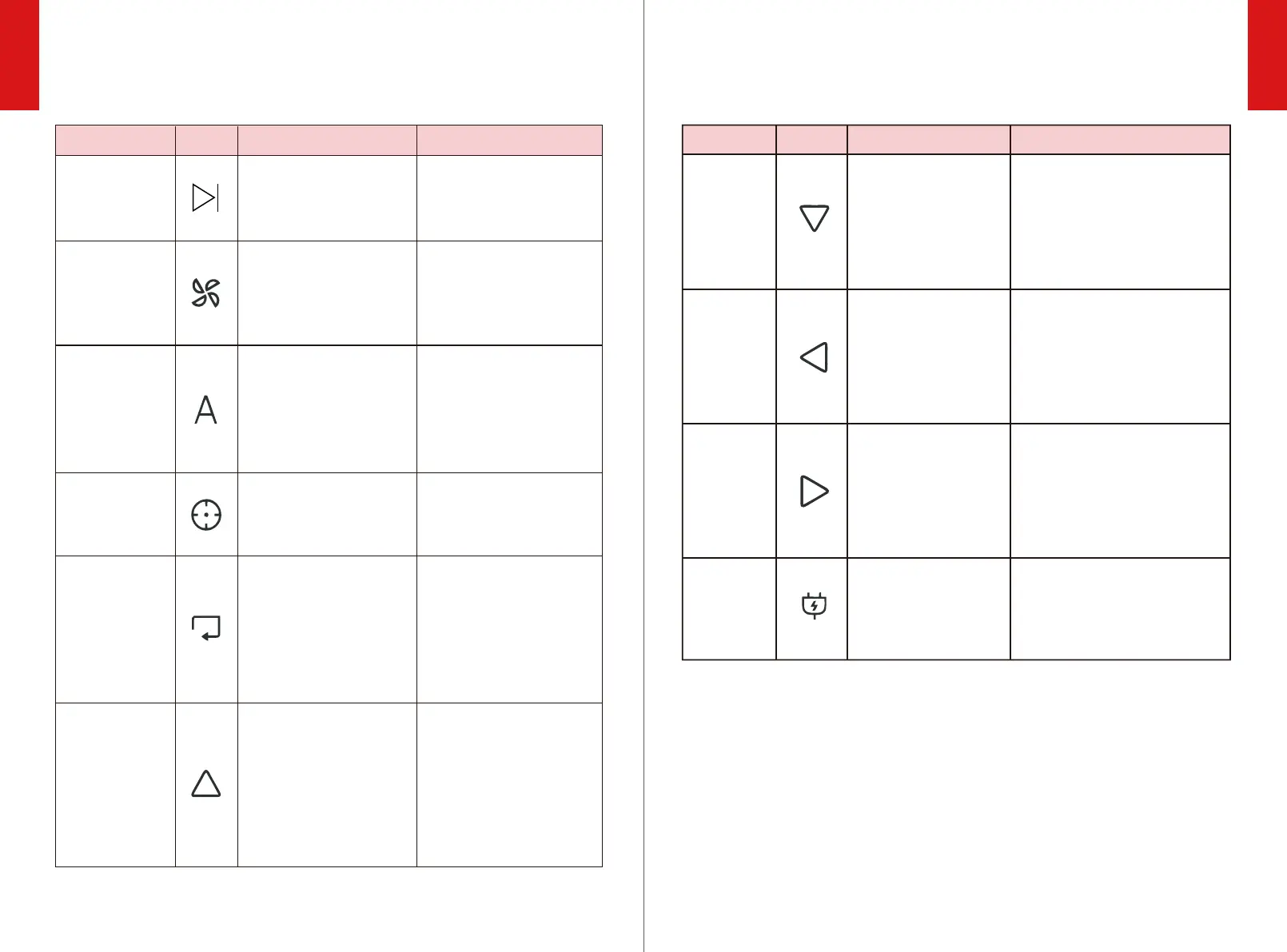Click the fan blades icon

click(x=205, y=293)
